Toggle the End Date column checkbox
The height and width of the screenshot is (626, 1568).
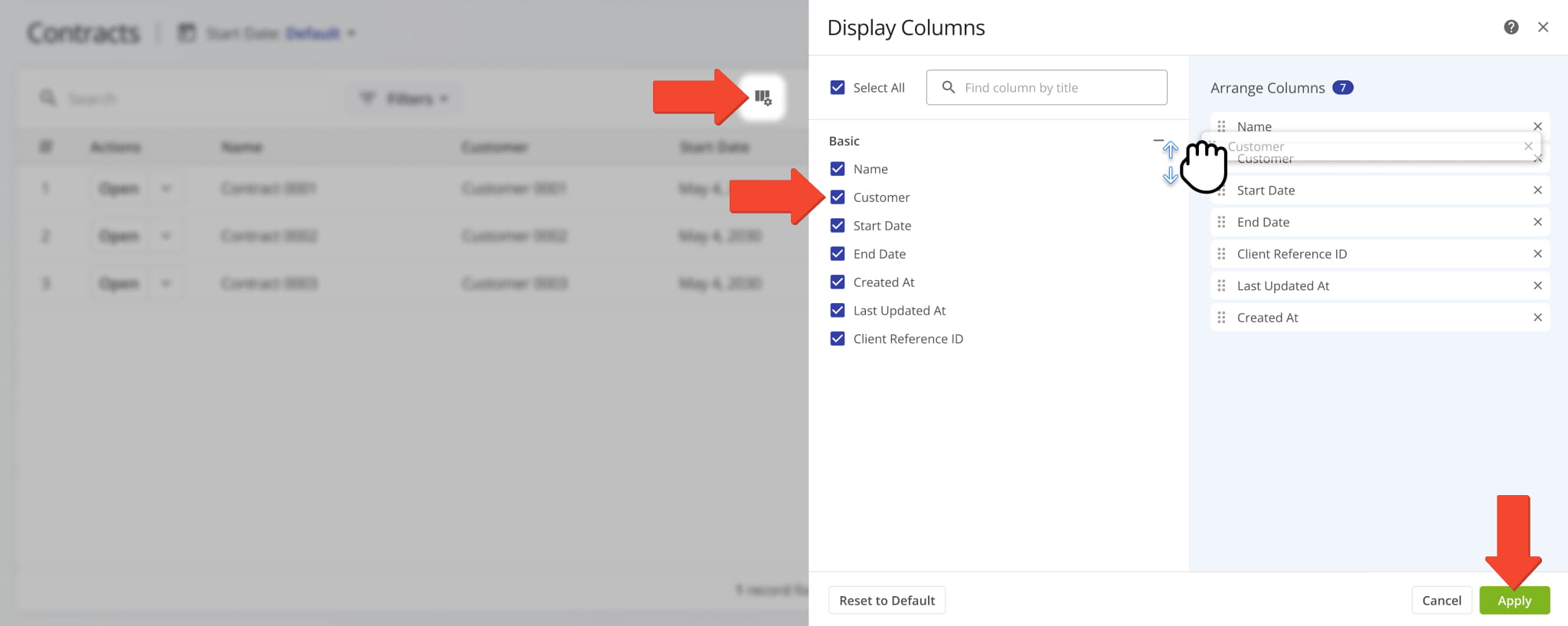838,254
